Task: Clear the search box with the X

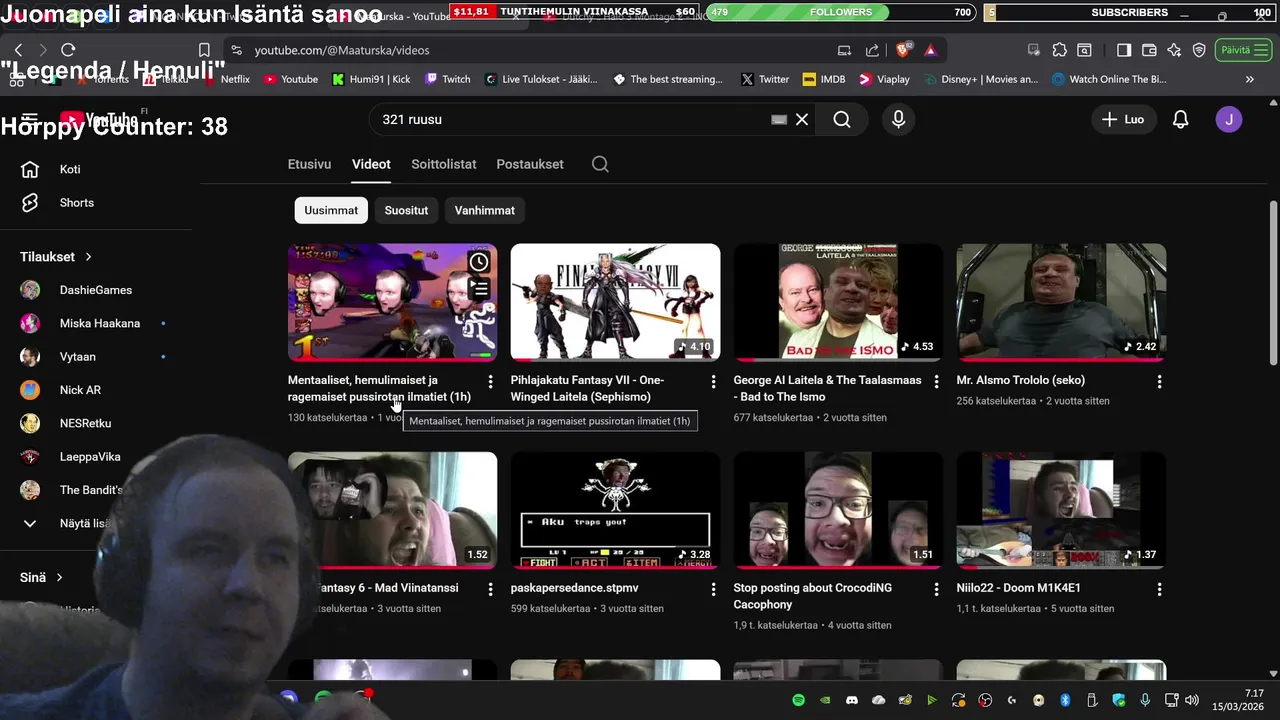Action: [802, 119]
